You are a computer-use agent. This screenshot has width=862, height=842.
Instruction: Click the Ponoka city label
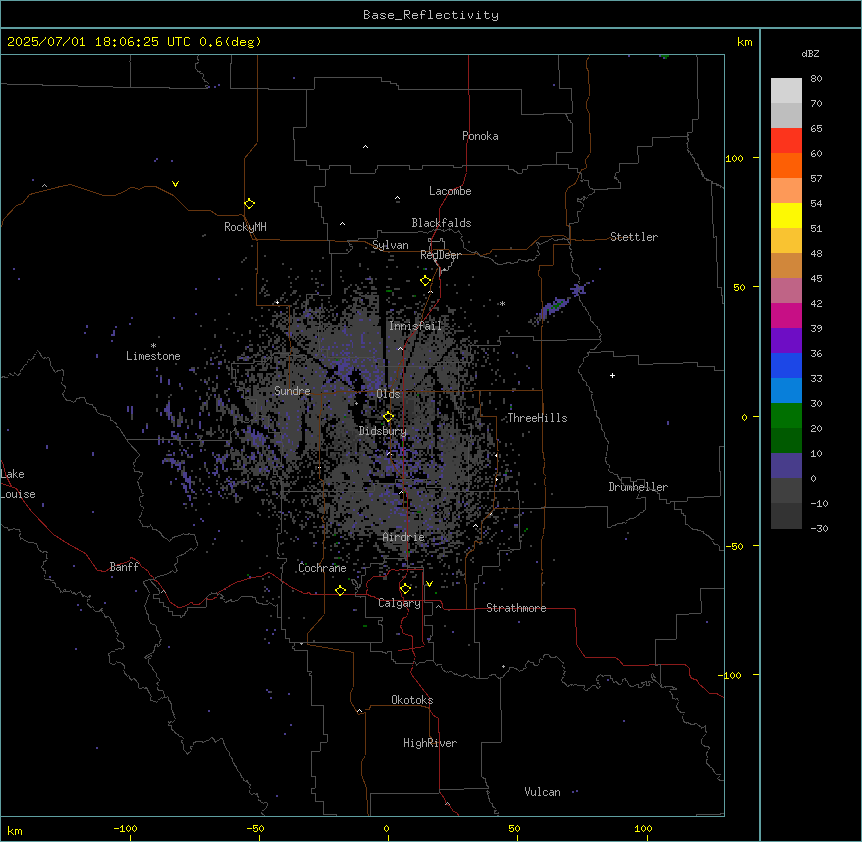tap(480, 136)
